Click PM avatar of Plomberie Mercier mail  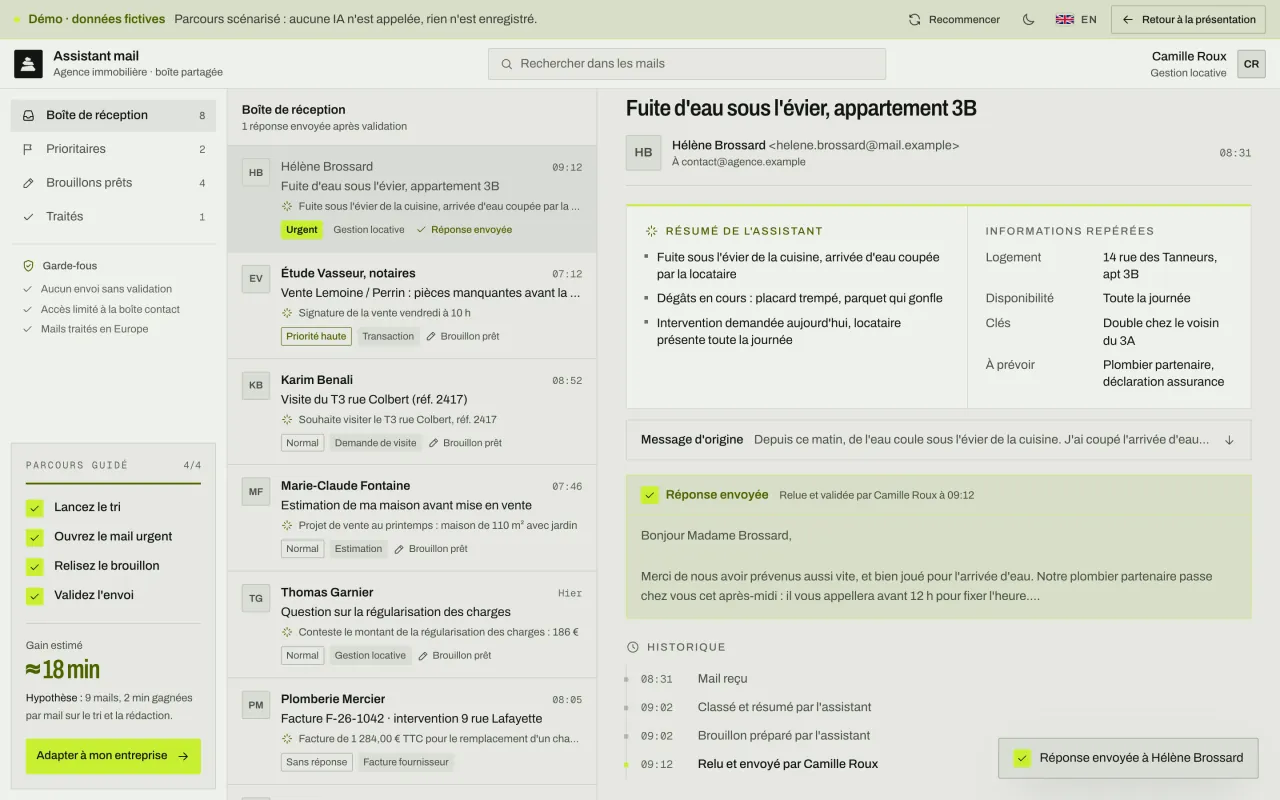[256, 705]
